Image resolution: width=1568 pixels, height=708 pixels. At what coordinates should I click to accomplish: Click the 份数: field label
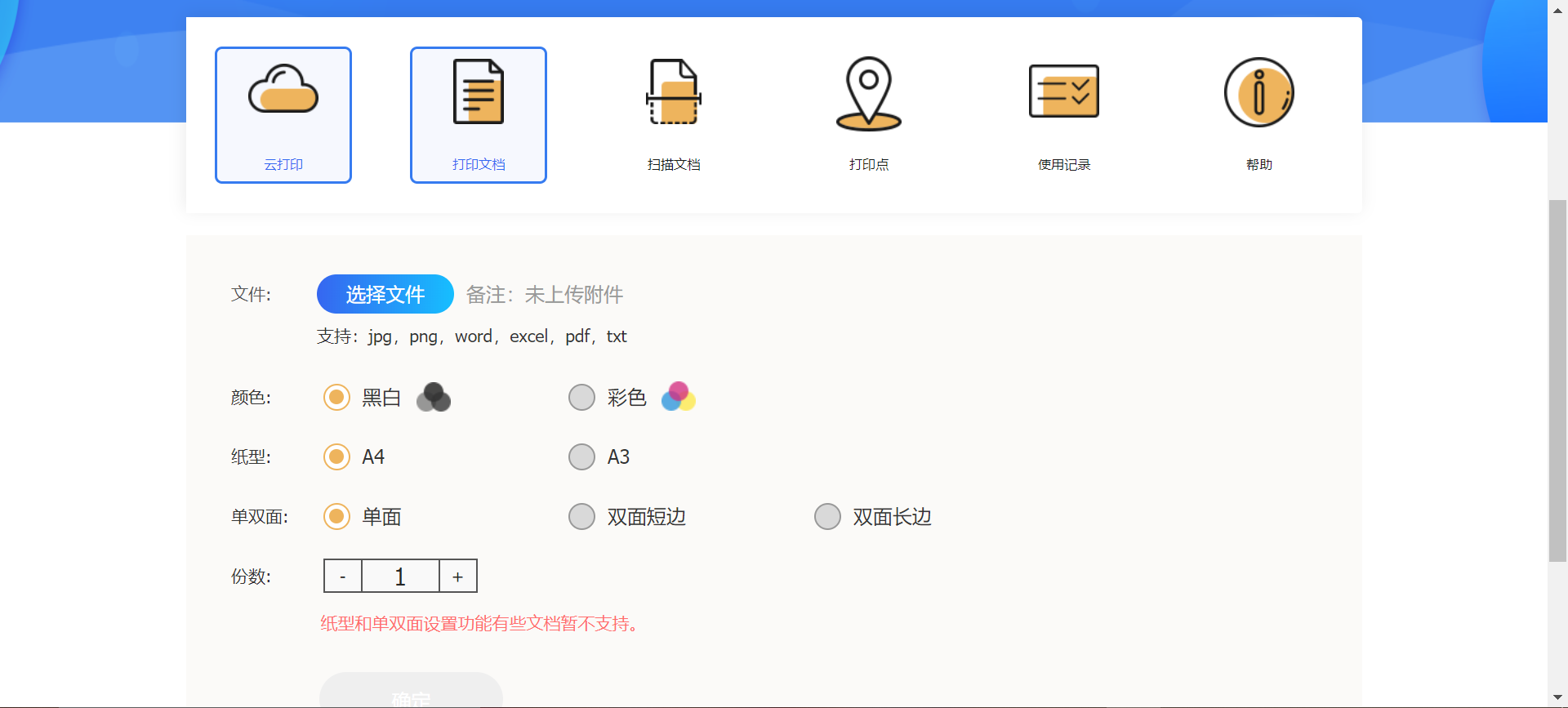coord(251,577)
